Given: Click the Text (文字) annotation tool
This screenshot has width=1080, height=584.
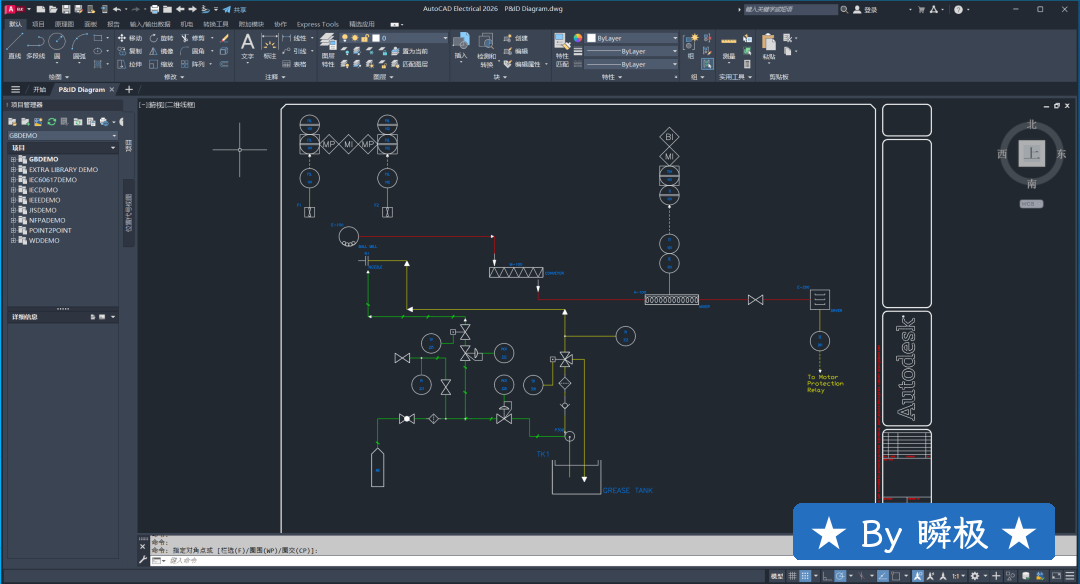Looking at the screenshot, I should pos(248,44).
